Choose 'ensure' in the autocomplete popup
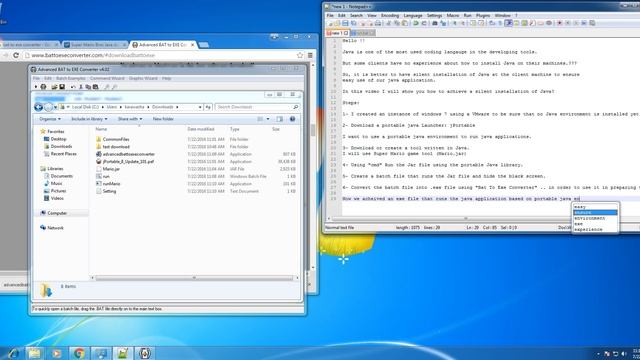Screen dimensions: 640x360 595,213
